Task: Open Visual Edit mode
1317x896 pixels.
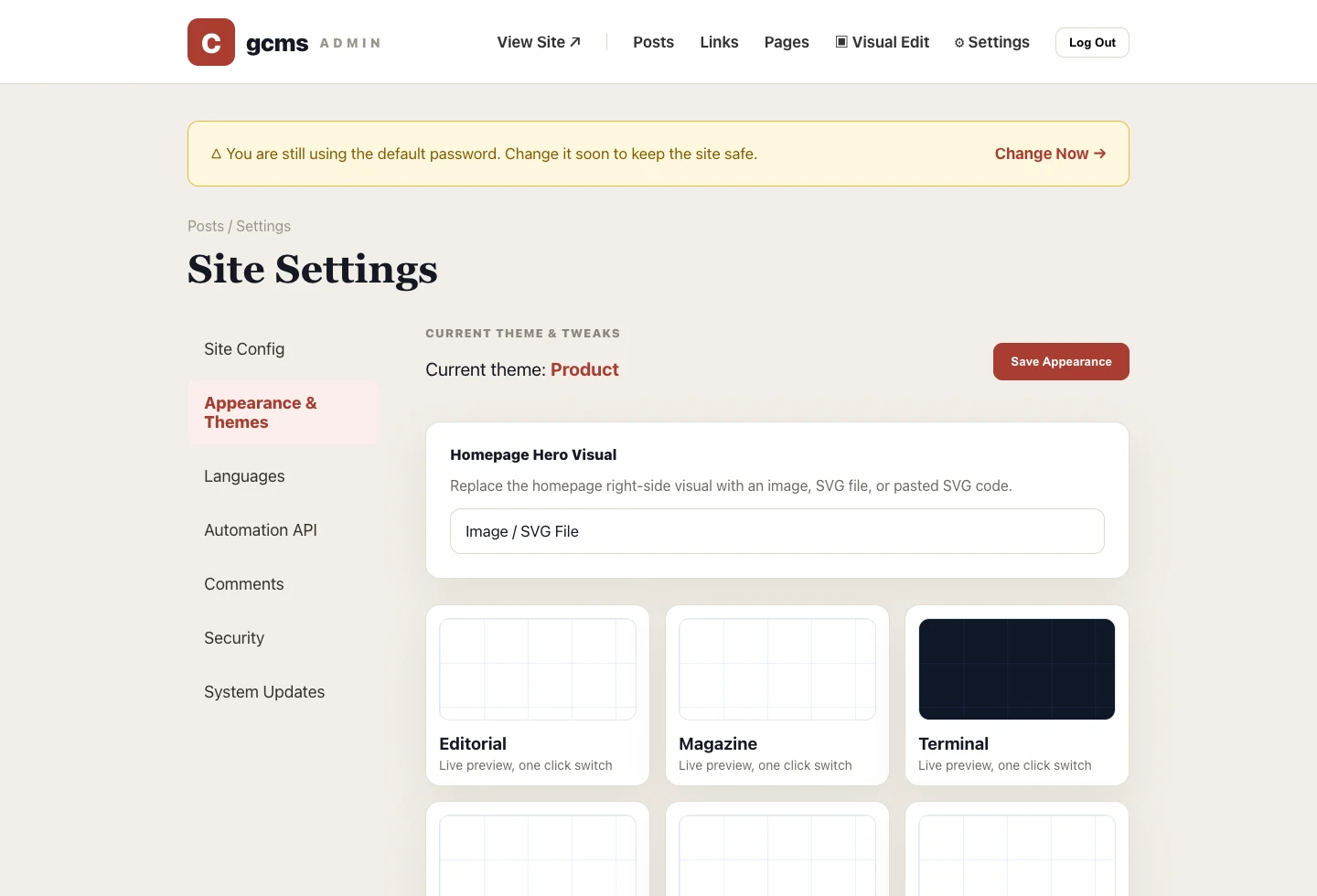Action: [883, 42]
